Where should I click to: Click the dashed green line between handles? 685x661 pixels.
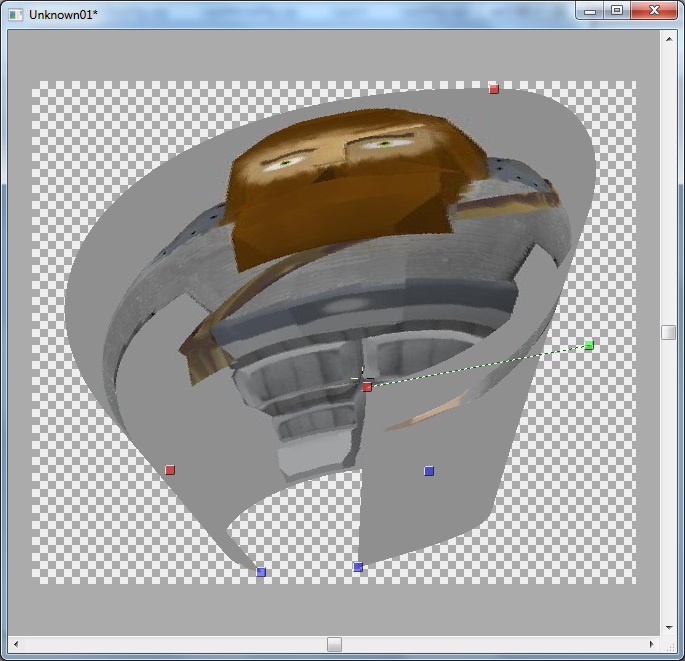pos(480,366)
